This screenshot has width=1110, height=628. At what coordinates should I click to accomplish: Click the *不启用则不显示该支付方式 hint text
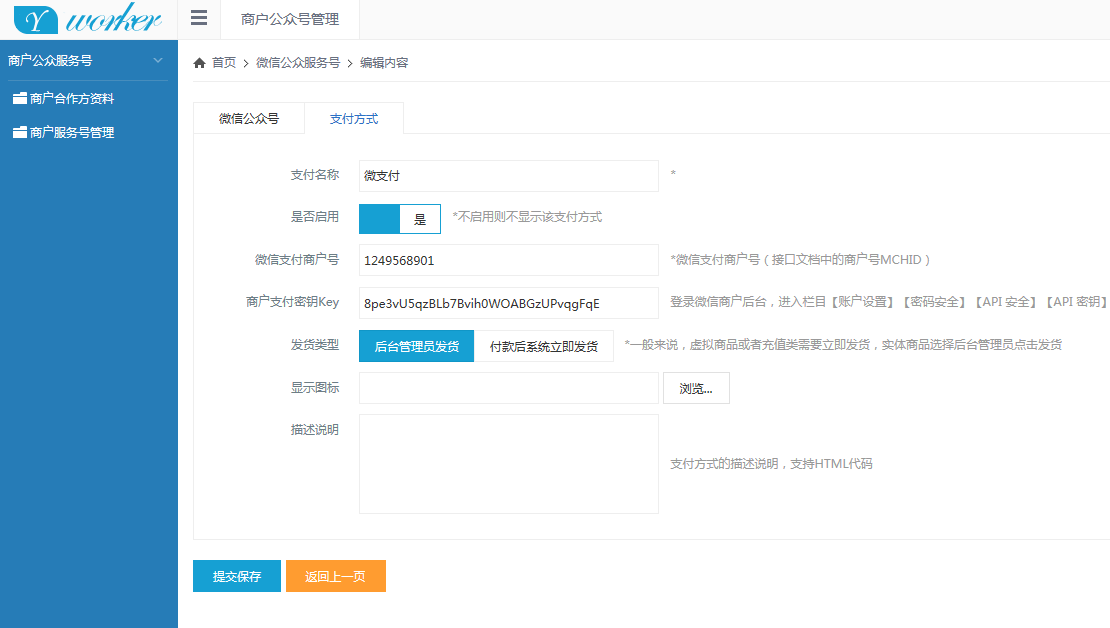527,217
